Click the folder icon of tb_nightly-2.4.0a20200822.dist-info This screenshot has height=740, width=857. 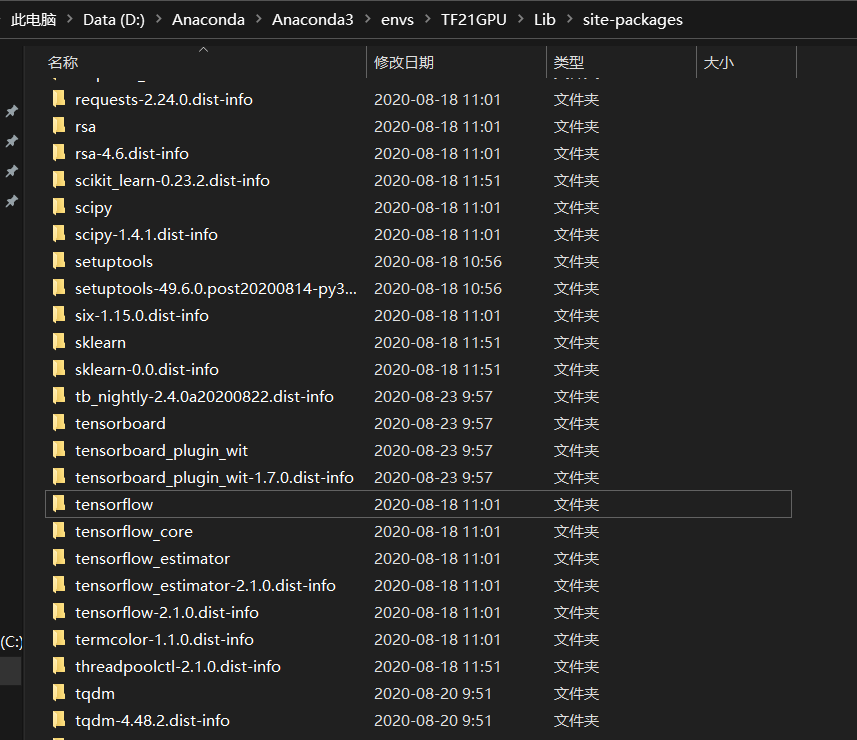(x=59, y=396)
